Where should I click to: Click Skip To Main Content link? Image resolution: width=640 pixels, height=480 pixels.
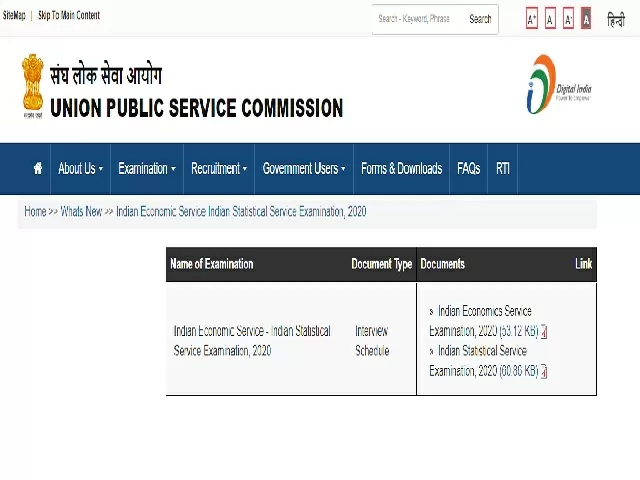point(69,16)
